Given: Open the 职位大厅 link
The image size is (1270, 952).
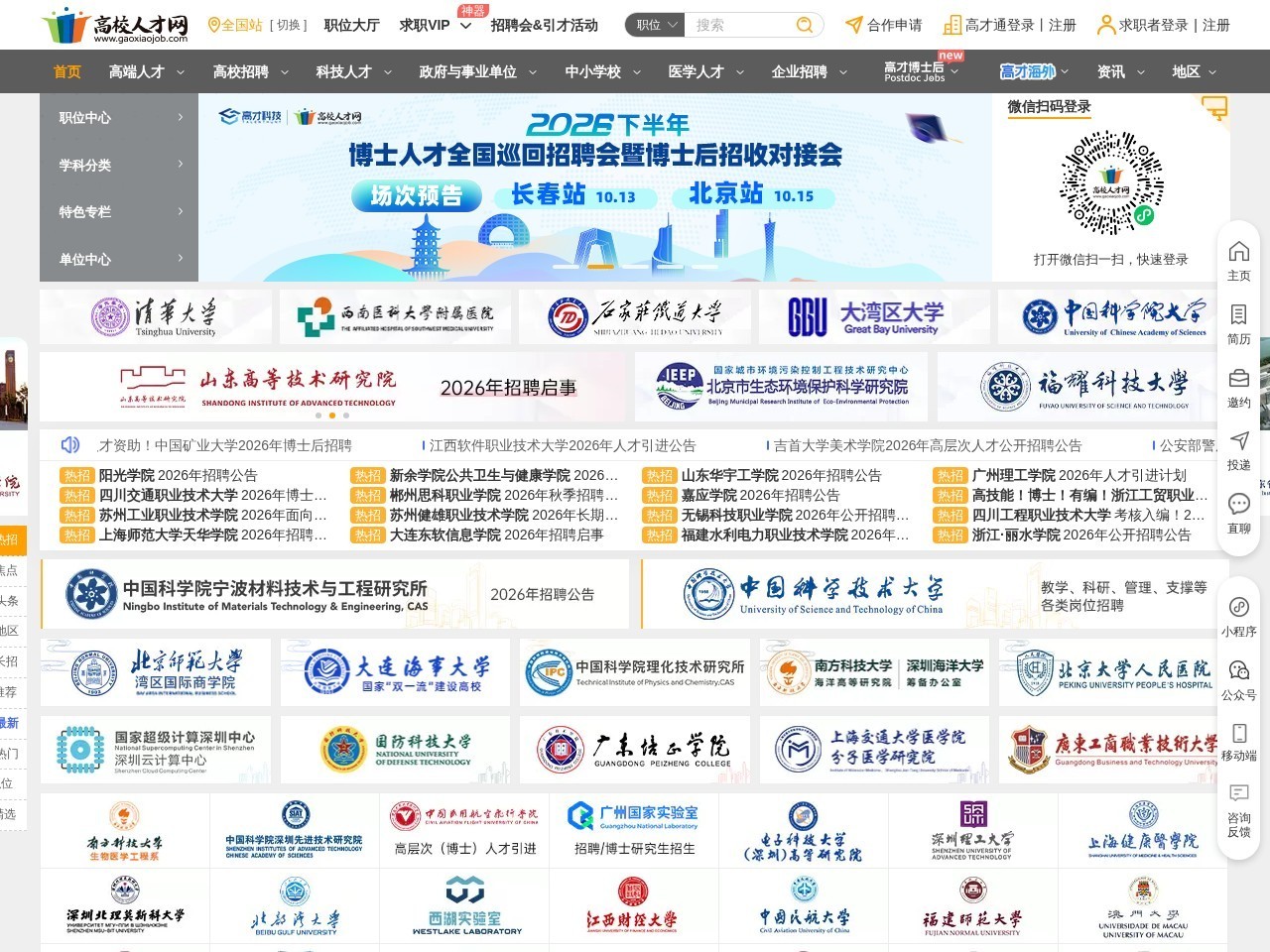Looking at the screenshot, I should (x=351, y=25).
